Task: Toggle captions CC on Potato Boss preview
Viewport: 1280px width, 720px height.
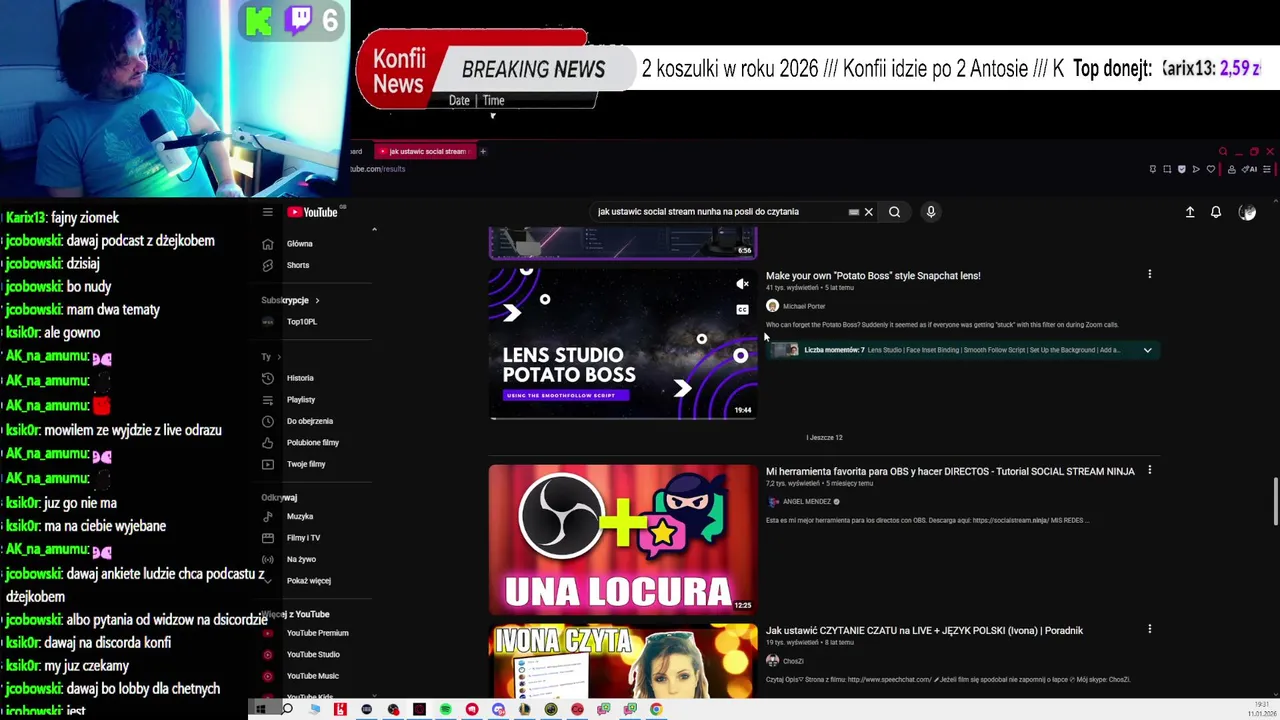Action: pos(742,310)
